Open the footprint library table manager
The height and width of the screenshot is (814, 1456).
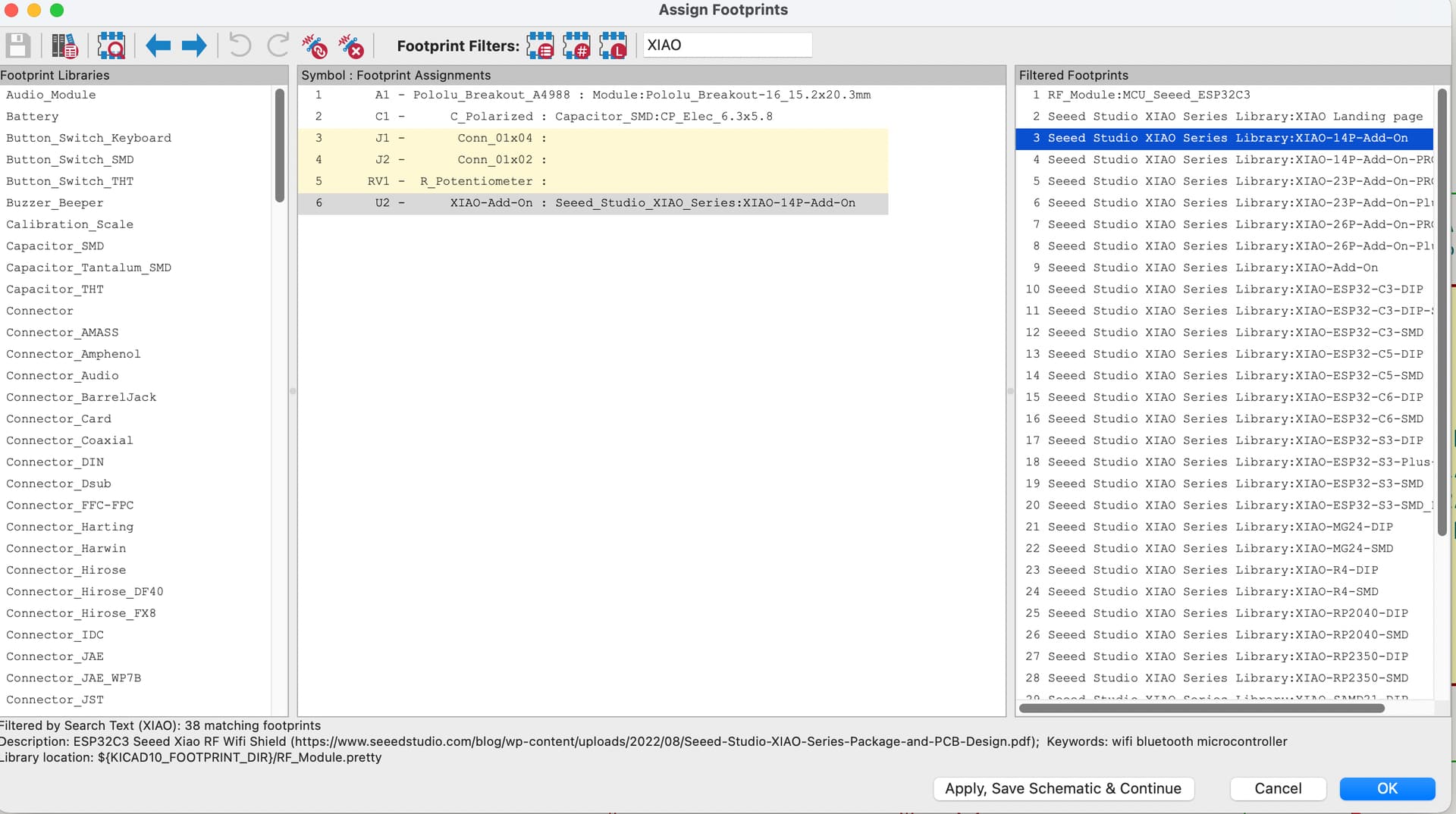pyautogui.click(x=64, y=45)
